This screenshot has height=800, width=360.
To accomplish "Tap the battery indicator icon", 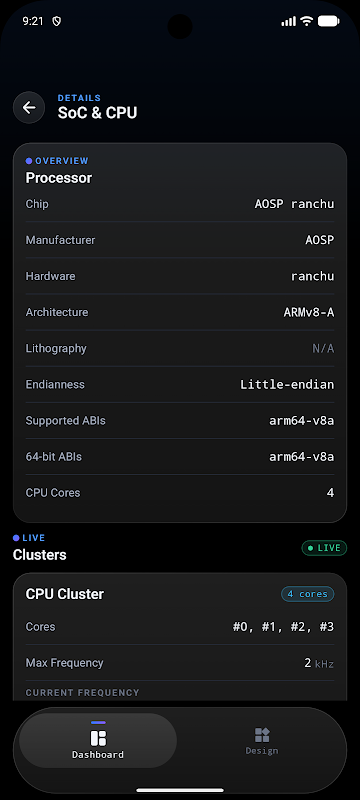I will click(x=328, y=21).
